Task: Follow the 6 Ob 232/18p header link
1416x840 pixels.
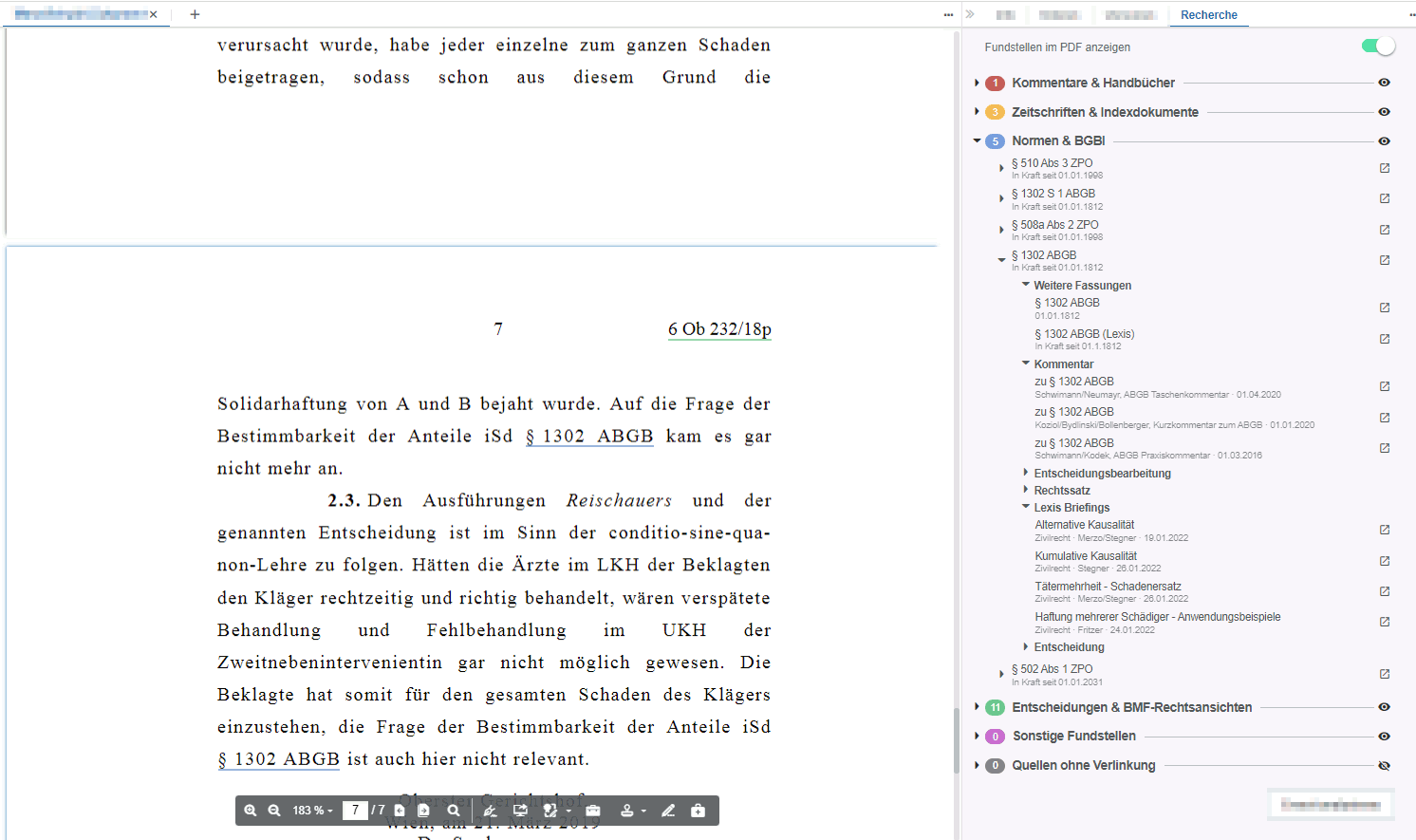Action: tap(719, 329)
